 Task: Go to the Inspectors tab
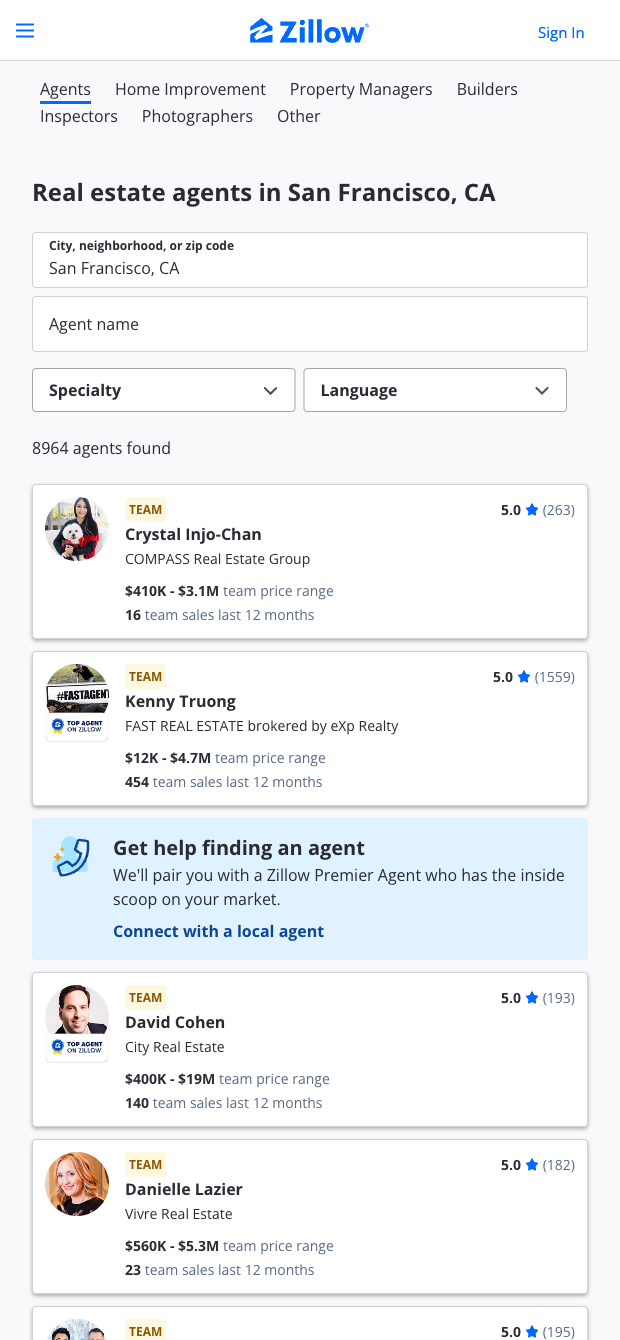click(x=79, y=116)
